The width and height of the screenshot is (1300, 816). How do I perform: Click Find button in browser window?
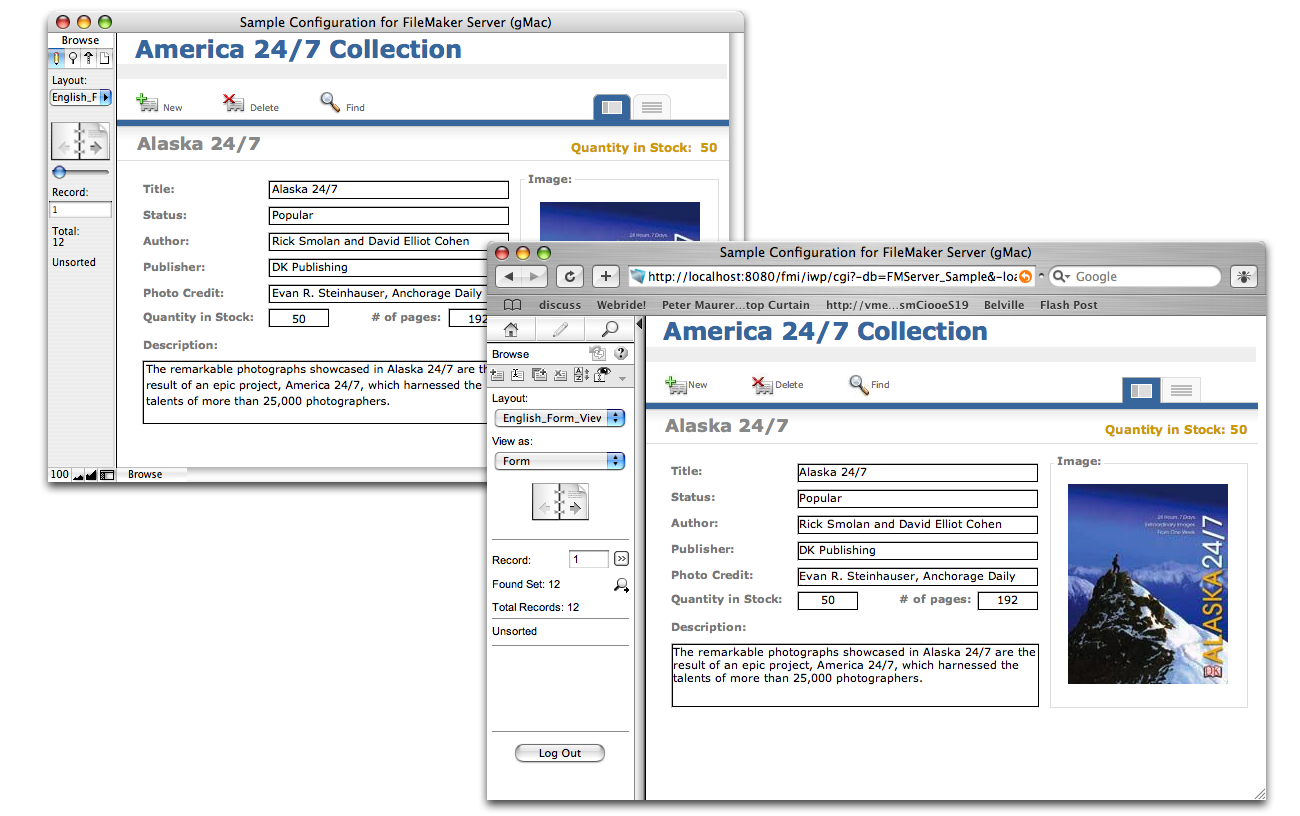click(869, 384)
